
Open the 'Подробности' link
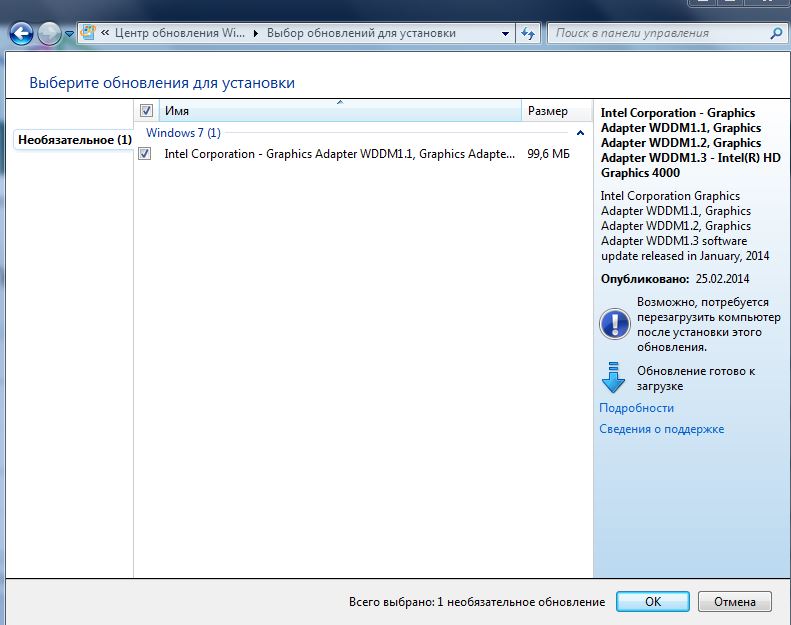point(637,408)
